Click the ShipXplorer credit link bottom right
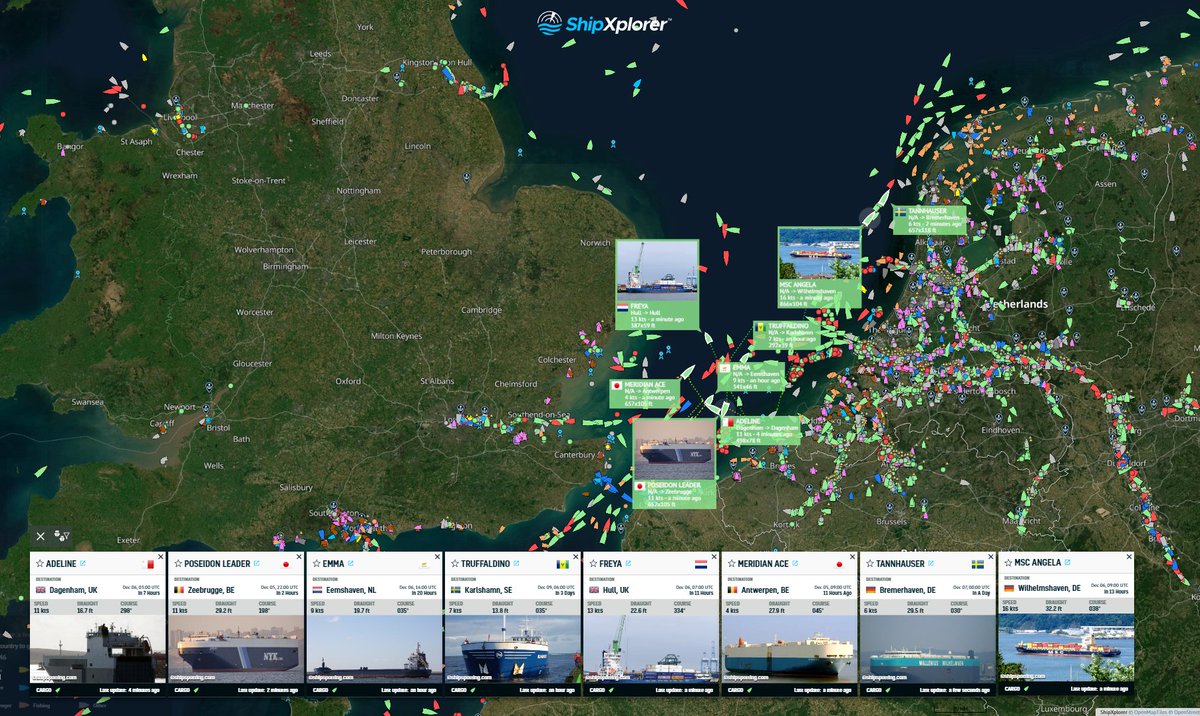This screenshot has height=716, width=1200. tap(1113, 712)
